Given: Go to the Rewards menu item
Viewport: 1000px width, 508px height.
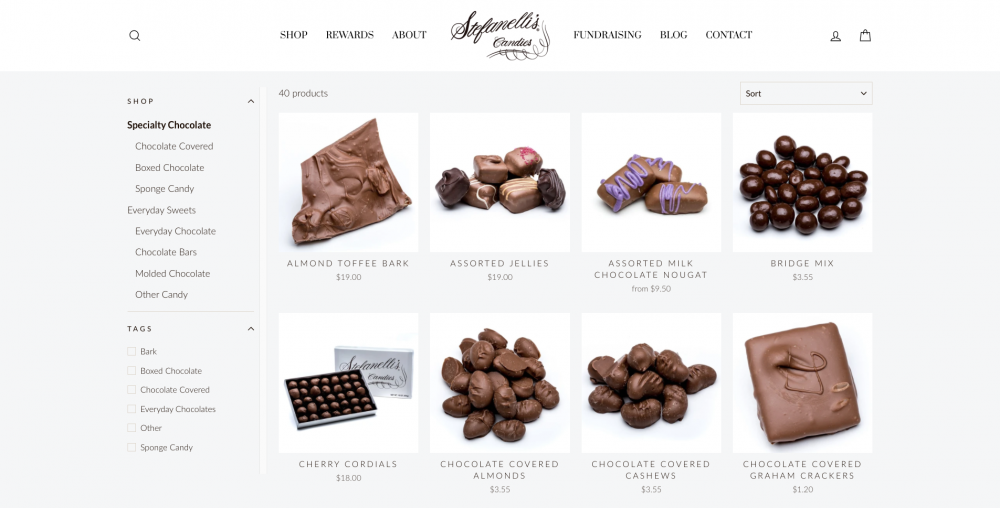Looking at the screenshot, I should pos(349,35).
